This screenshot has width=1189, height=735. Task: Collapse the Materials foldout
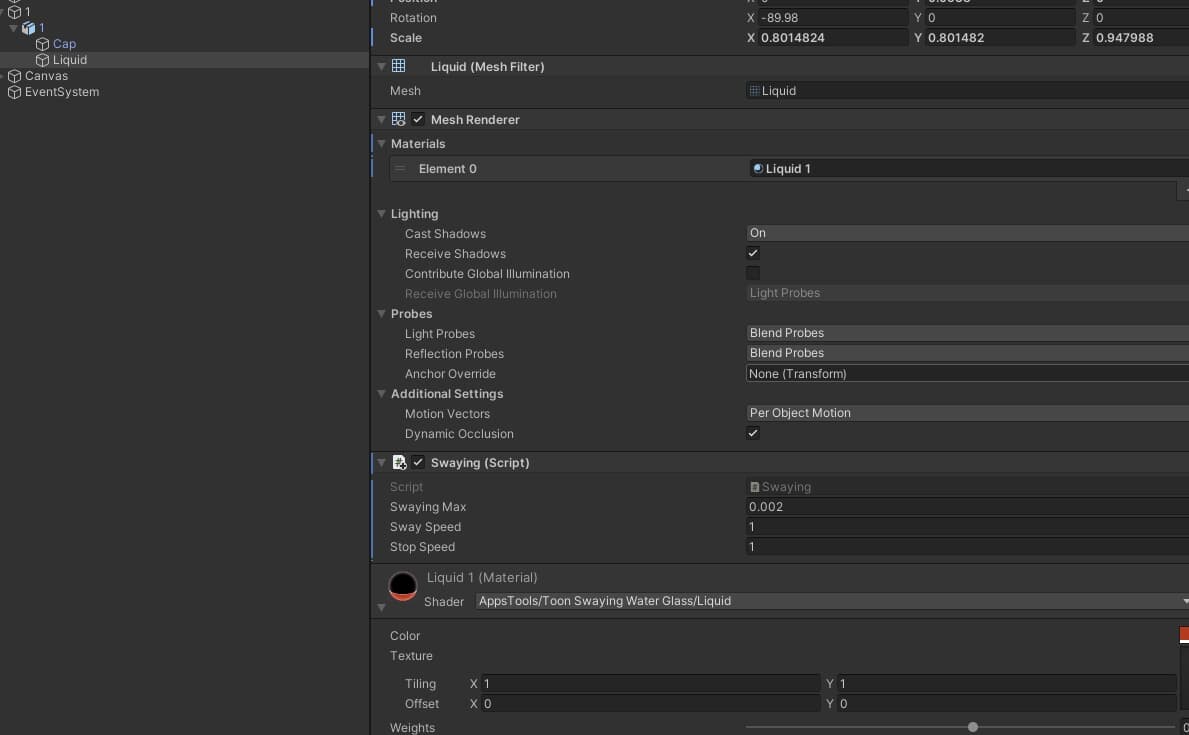pos(381,144)
